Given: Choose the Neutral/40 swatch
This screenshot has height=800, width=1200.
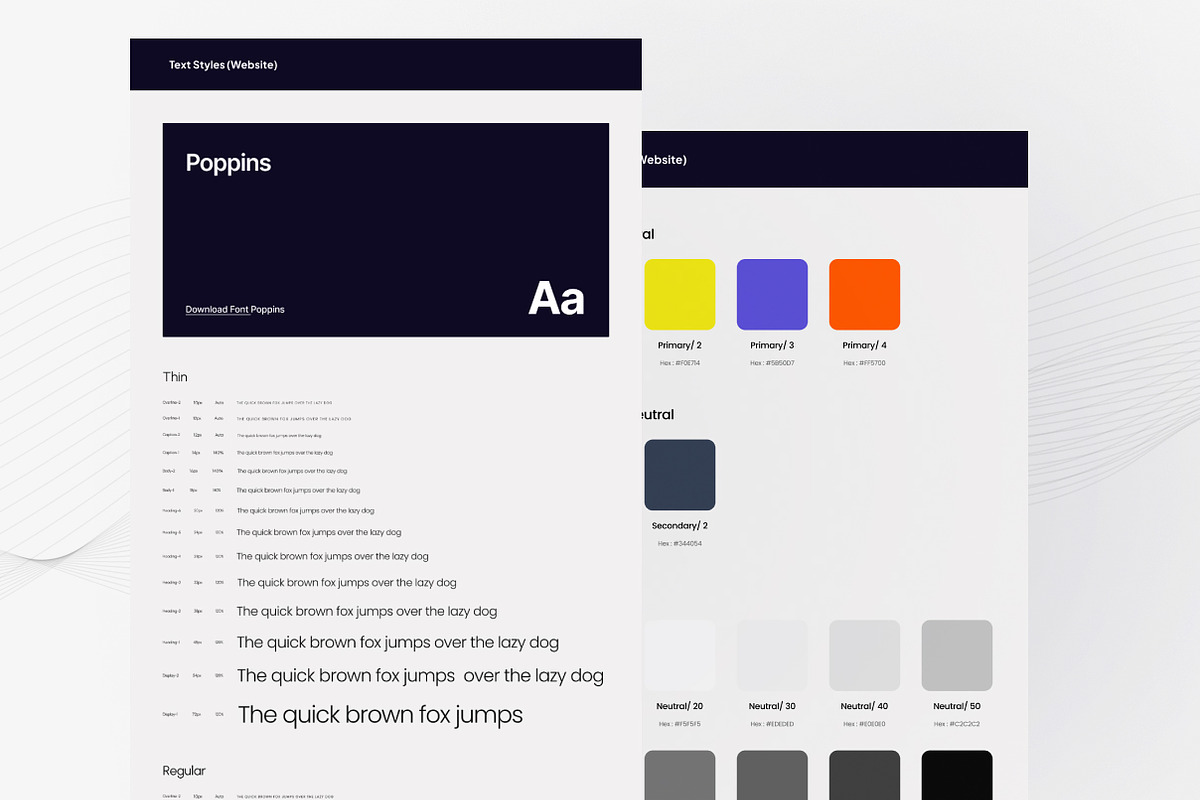Looking at the screenshot, I should click(x=864, y=655).
